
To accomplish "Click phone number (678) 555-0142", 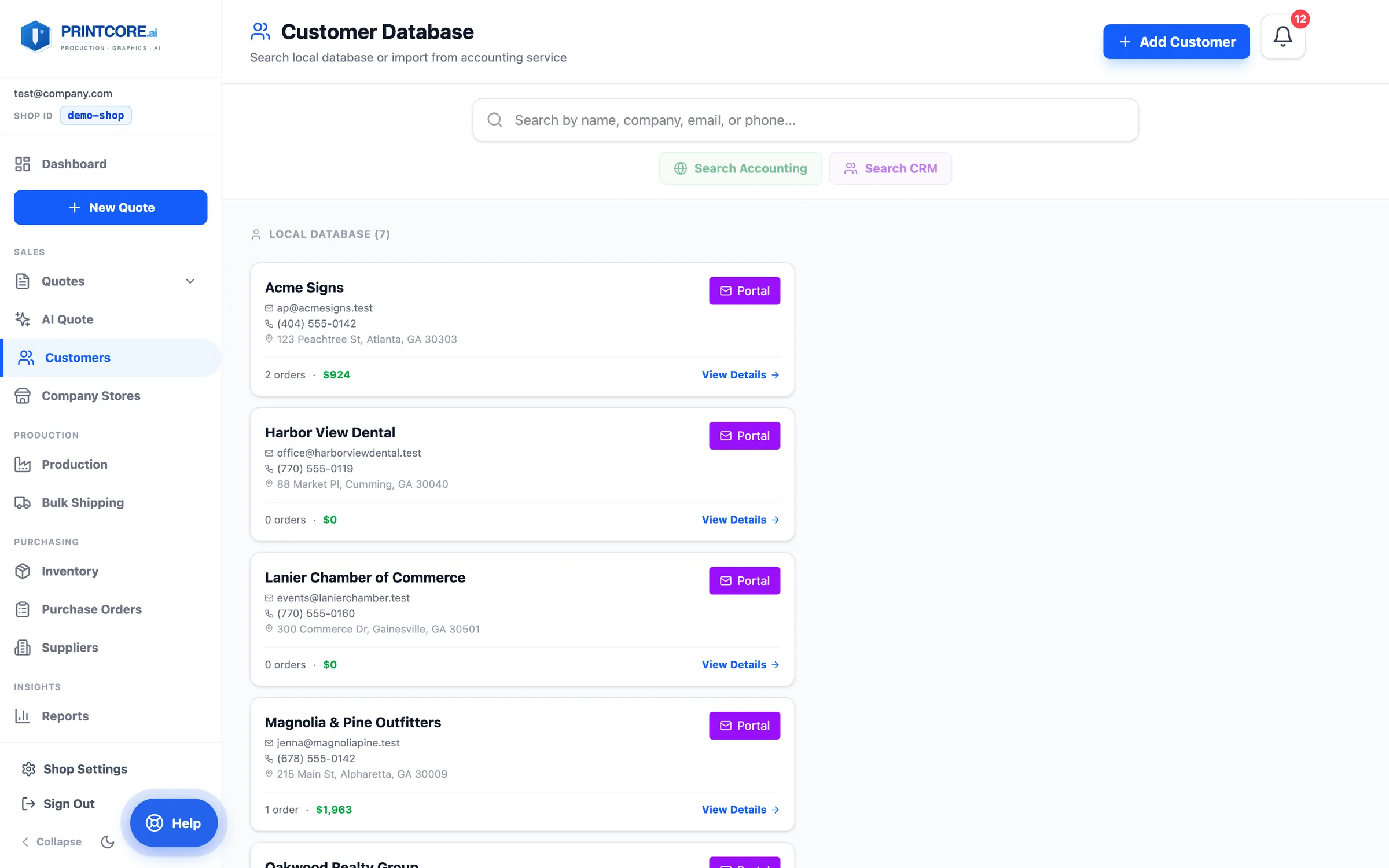I will (316, 758).
